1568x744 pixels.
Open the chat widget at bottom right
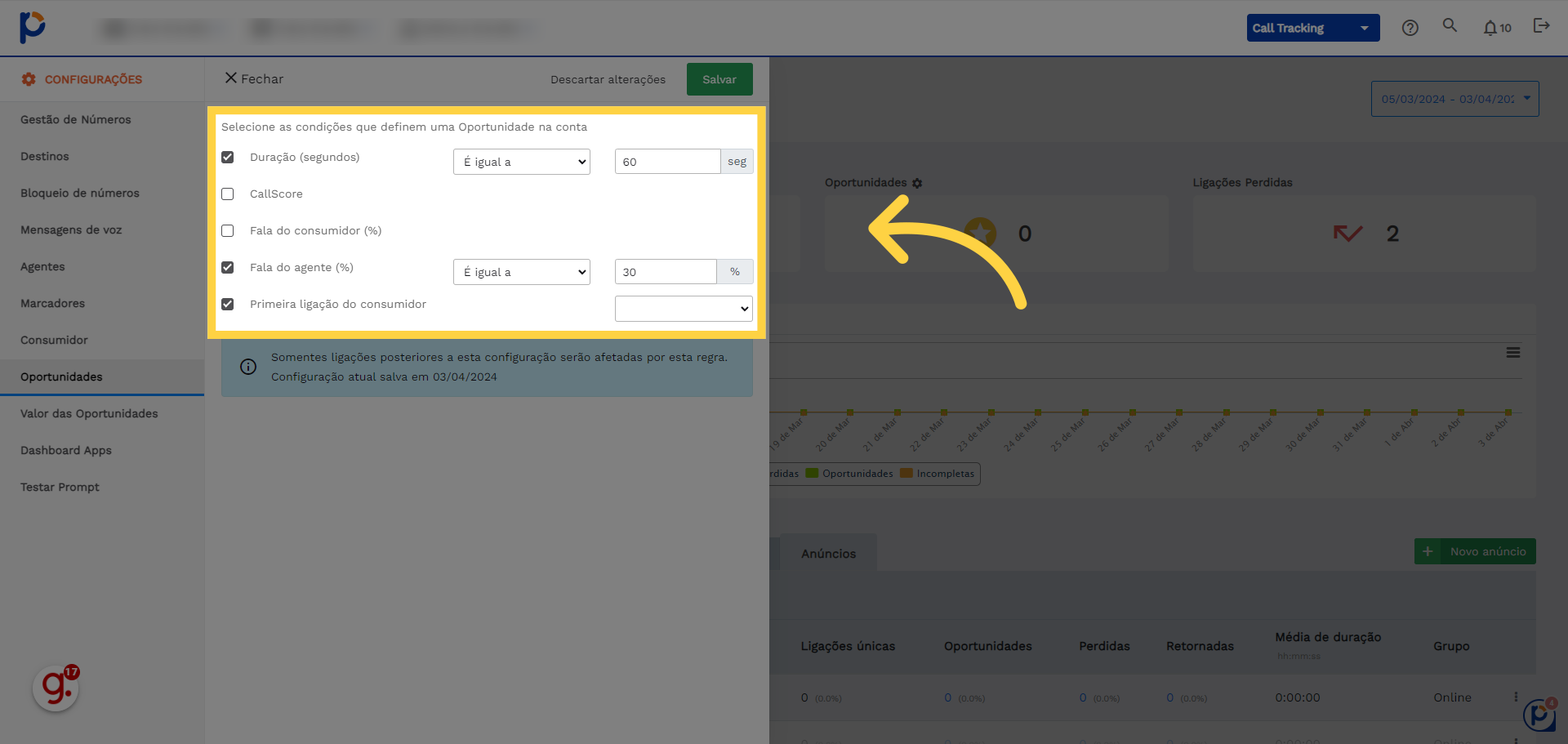(1539, 715)
